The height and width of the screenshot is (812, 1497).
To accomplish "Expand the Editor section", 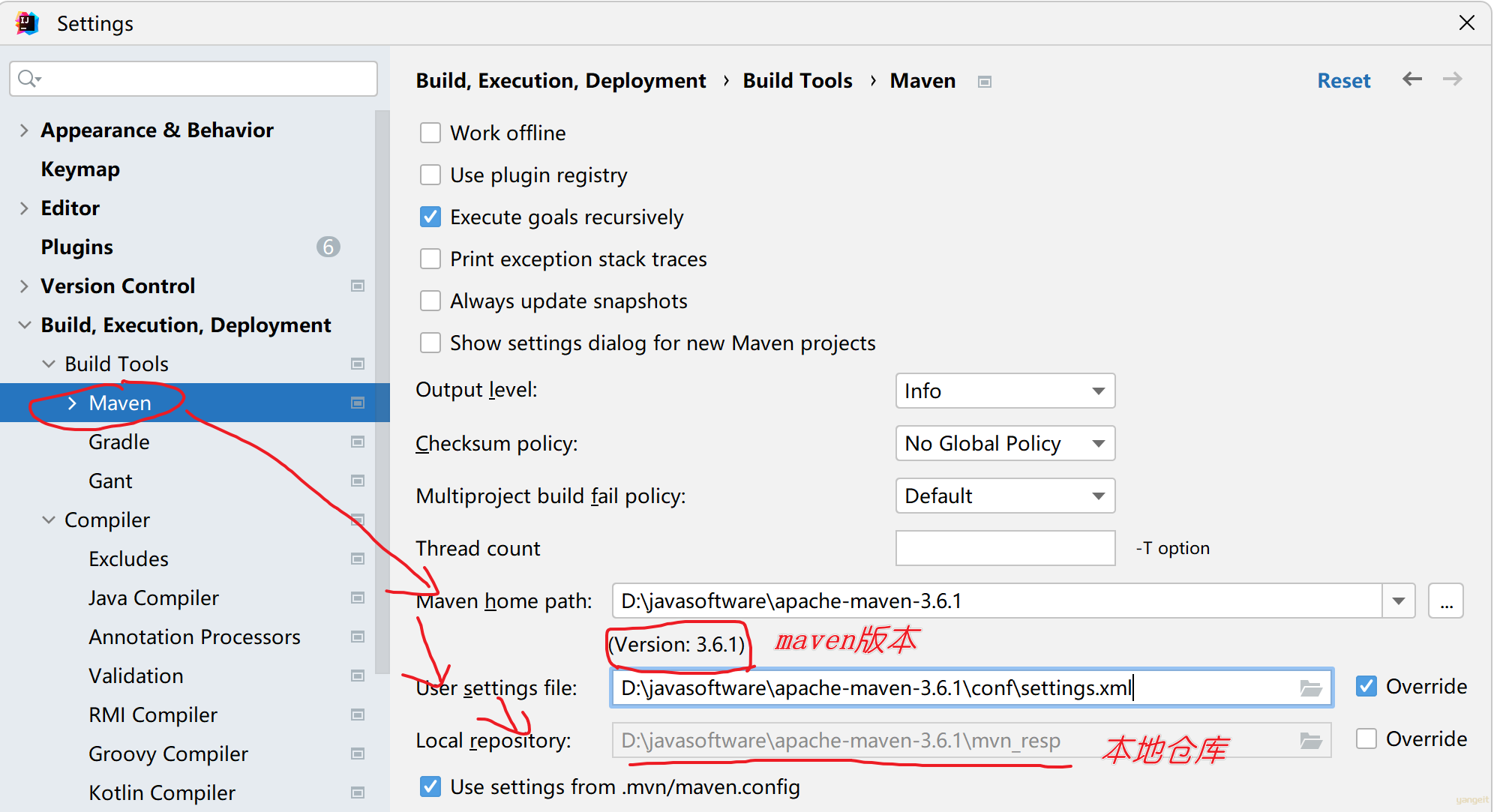I will coord(24,208).
